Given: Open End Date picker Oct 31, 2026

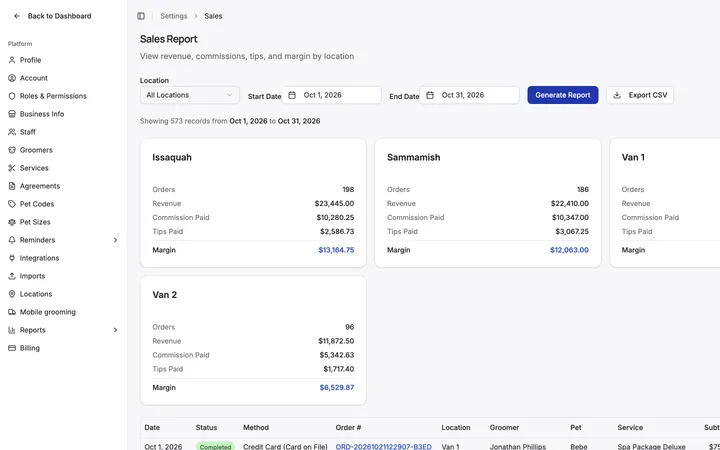Looking at the screenshot, I should pos(469,95).
